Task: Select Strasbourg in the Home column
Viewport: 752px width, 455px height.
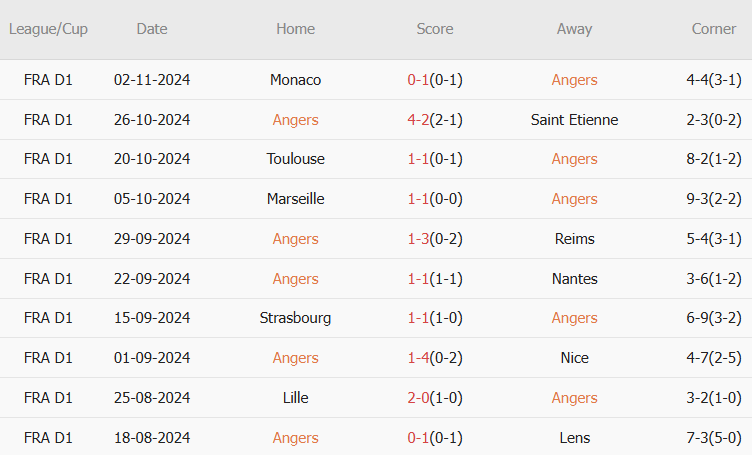Action: (295, 318)
